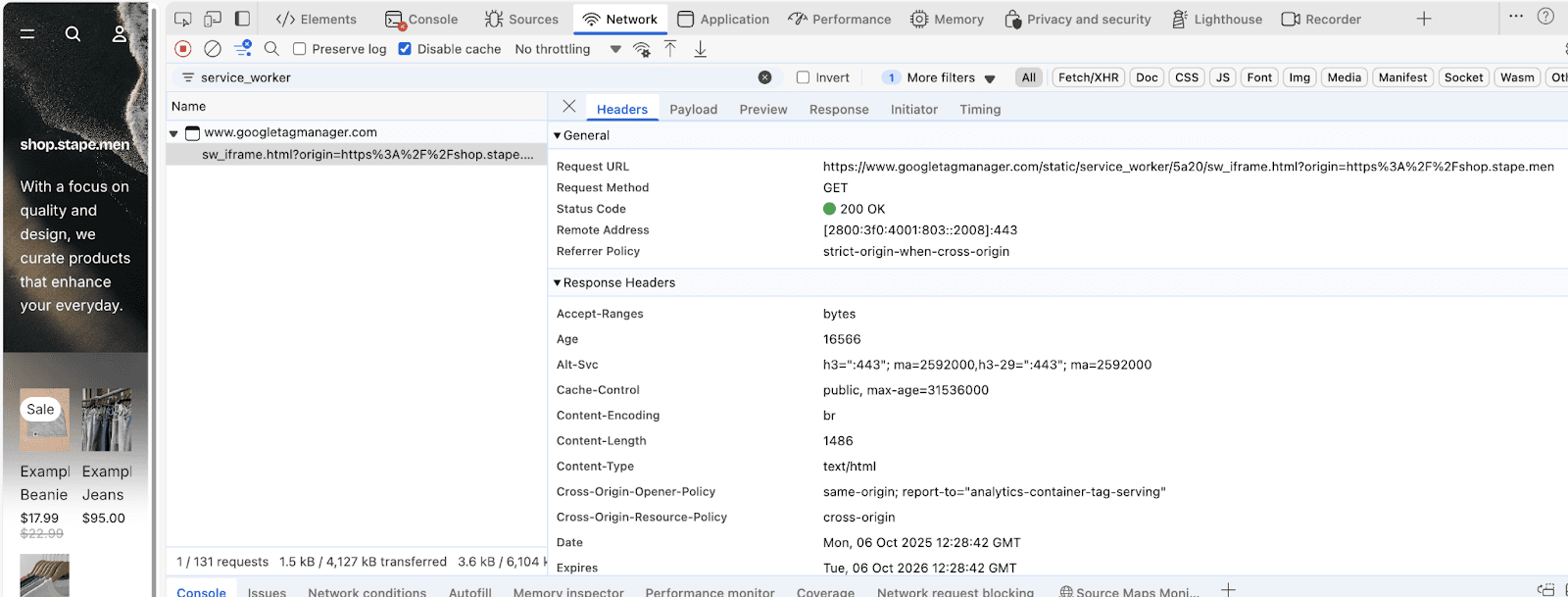Image resolution: width=1568 pixels, height=597 pixels.
Task: Clear the network log
Action: tap(213, 49)
